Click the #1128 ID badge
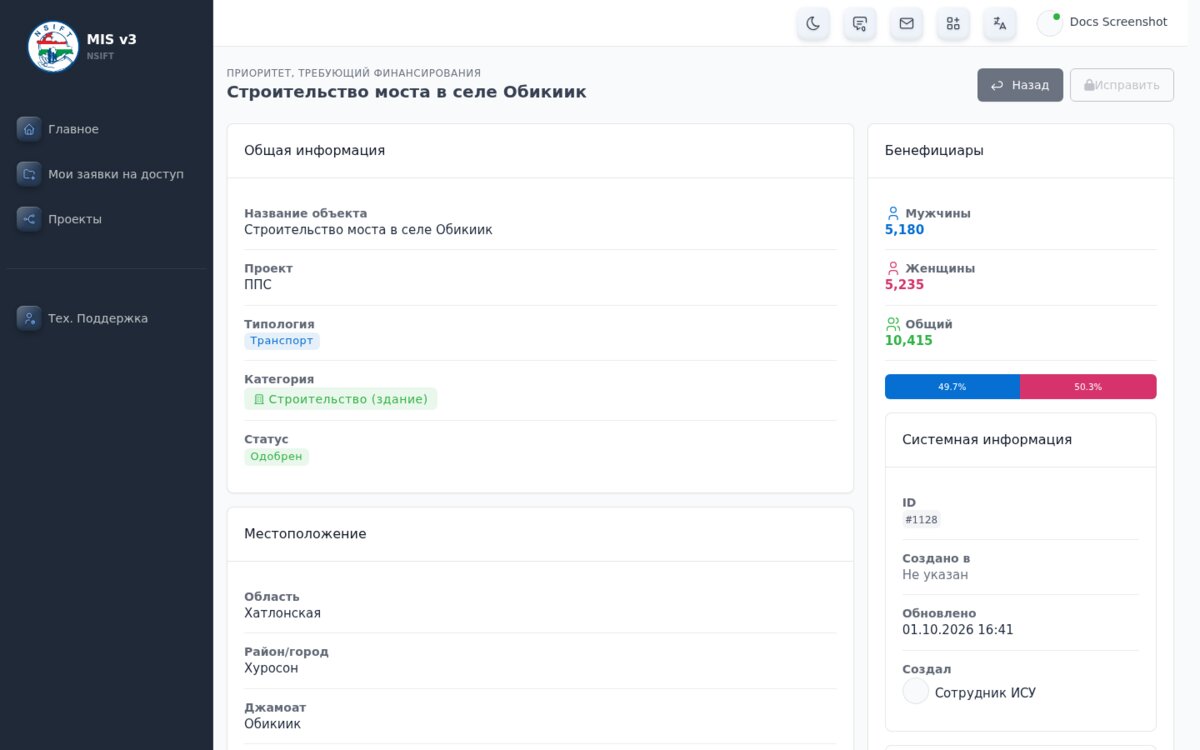 point(921,520)
